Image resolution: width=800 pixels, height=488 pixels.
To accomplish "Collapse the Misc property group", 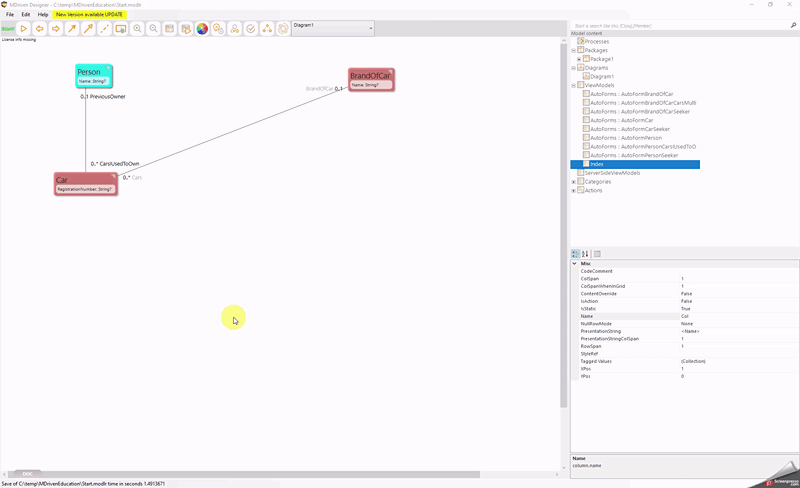I will point(575,264).
